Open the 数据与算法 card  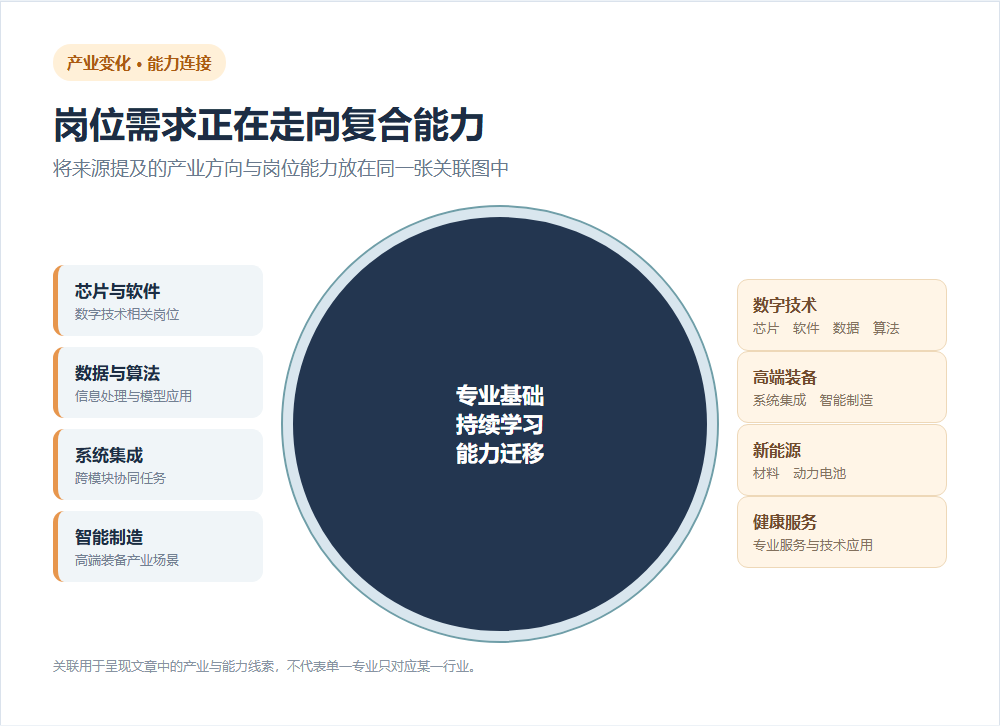(158, 382)
